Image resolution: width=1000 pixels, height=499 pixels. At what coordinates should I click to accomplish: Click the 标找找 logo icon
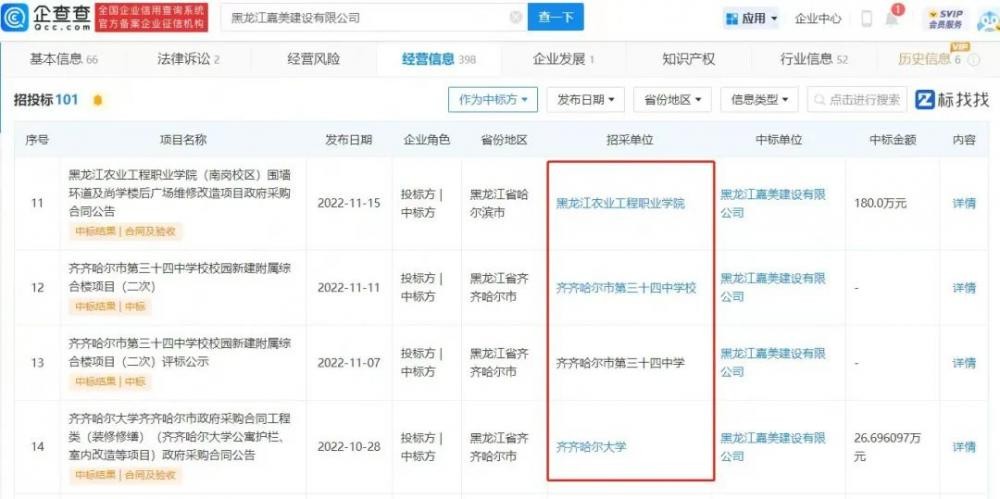click(925, 100)
